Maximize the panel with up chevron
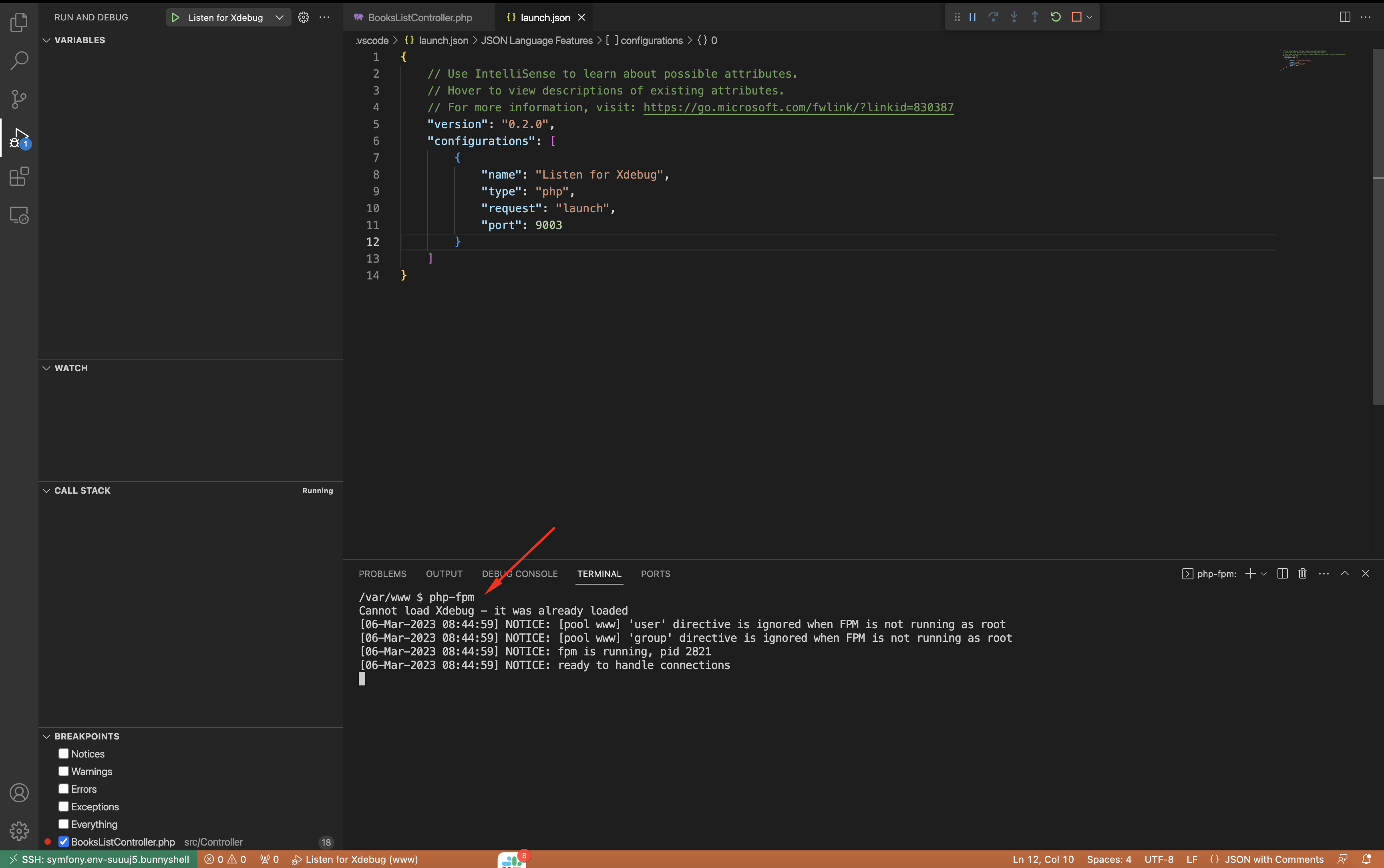The image size is (1384, 868). click(x=1344, y=573)
